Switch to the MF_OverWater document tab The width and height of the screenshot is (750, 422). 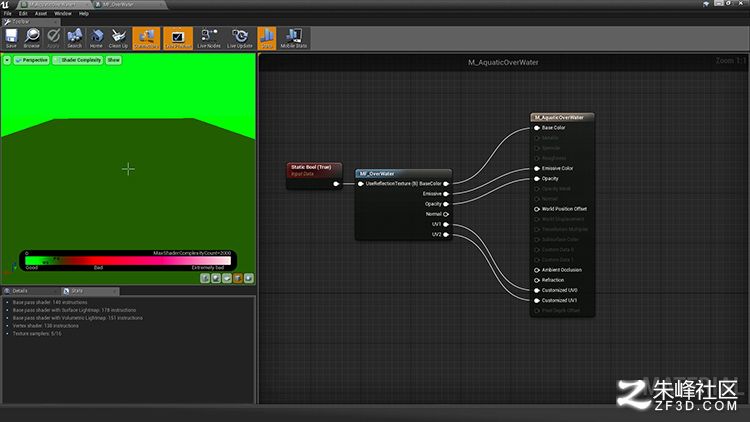point(127,4)
